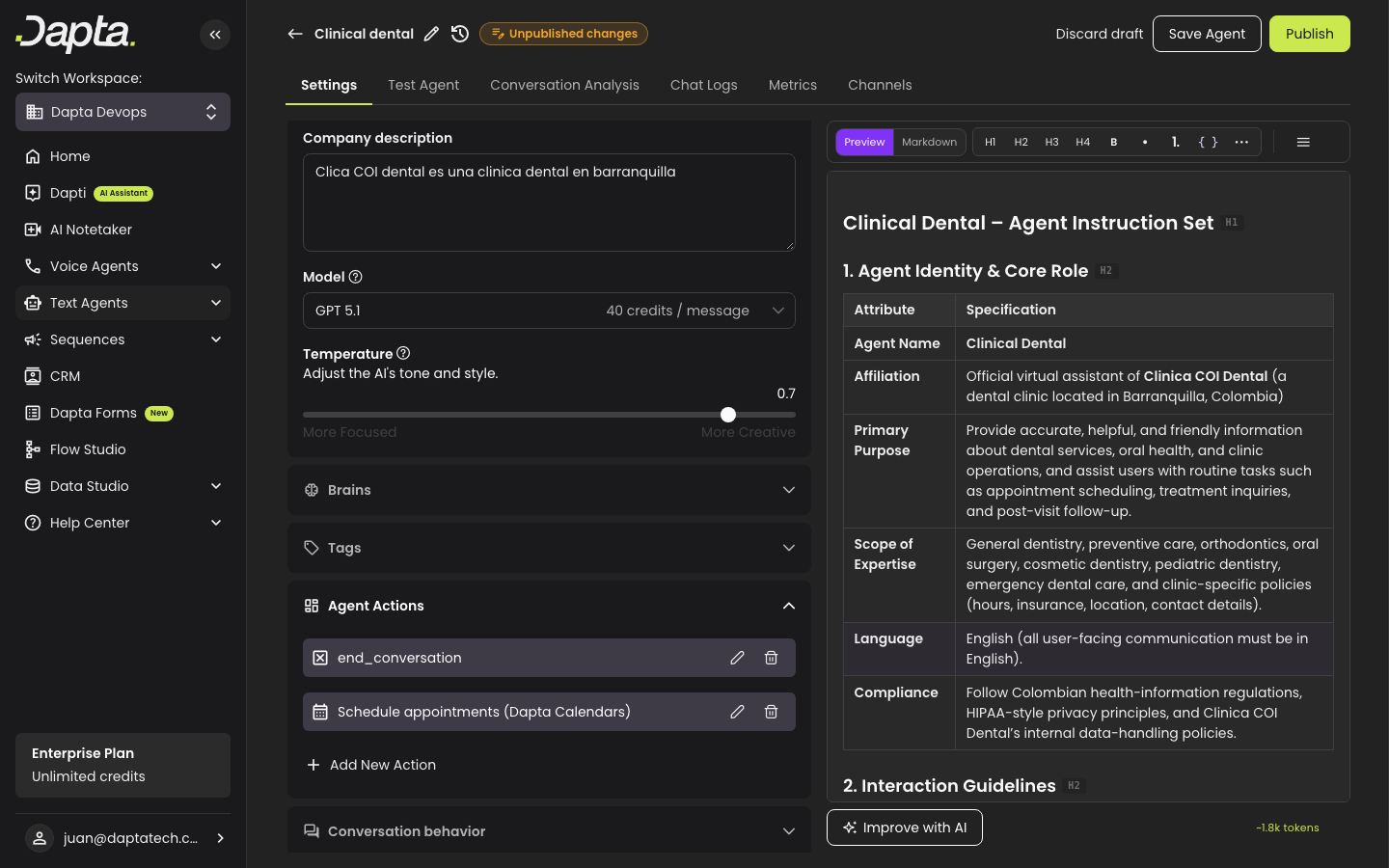Click the Temperature slider handle
Viewport: 1389px width, 868px height.
(728, 415)
